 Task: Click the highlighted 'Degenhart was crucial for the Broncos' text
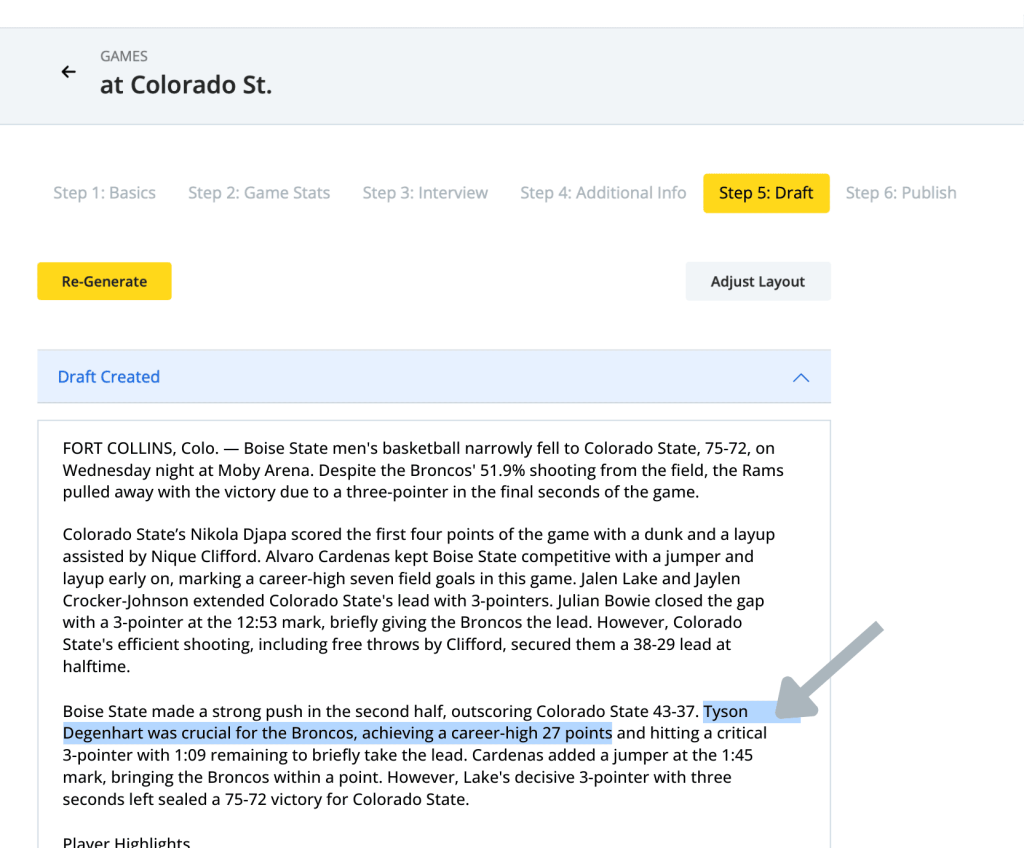(208, 733)
